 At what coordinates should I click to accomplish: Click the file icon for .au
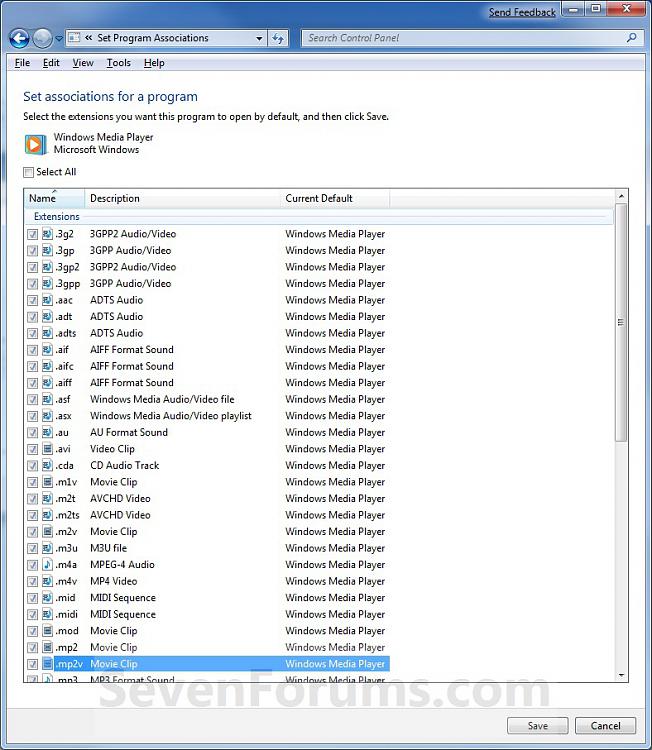pos(47,432)
